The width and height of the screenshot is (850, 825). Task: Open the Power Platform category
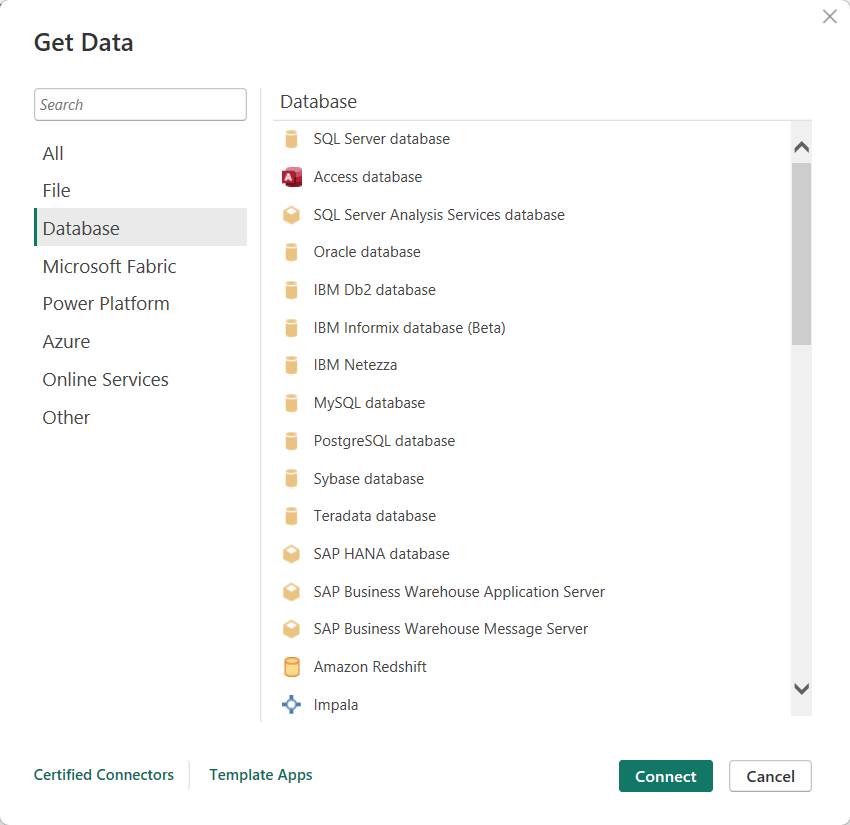click(140, 304)
